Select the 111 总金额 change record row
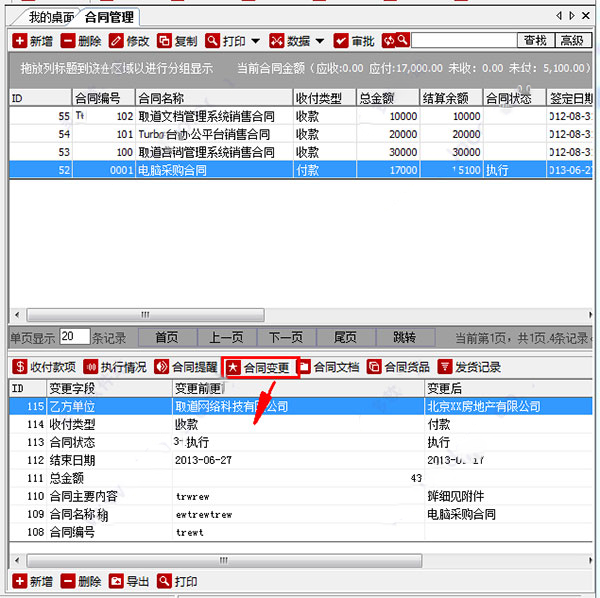Image resolution: width=600 pixels, height=598 pixels. tap(301, 478)
